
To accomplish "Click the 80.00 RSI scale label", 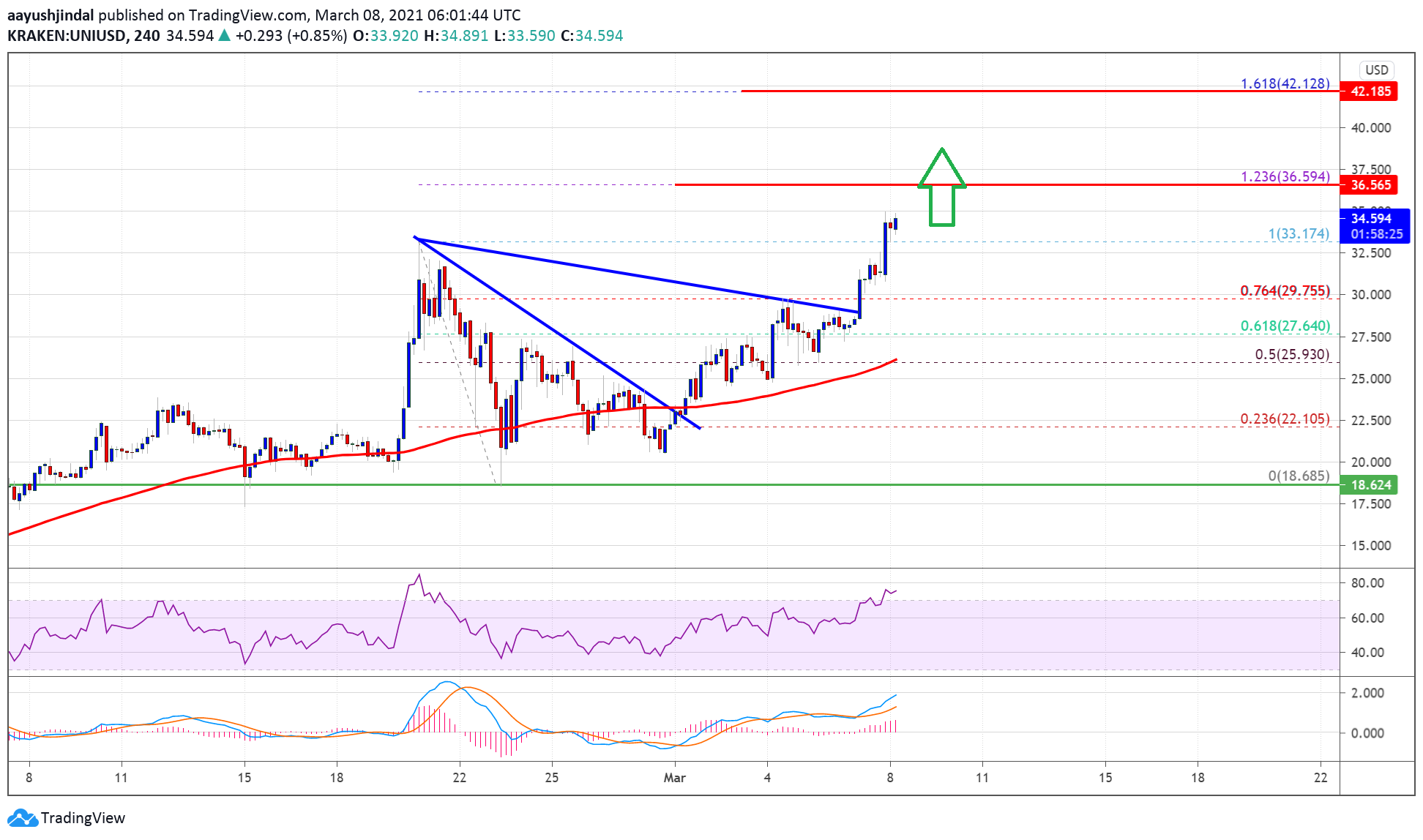I will (1367, 582).
